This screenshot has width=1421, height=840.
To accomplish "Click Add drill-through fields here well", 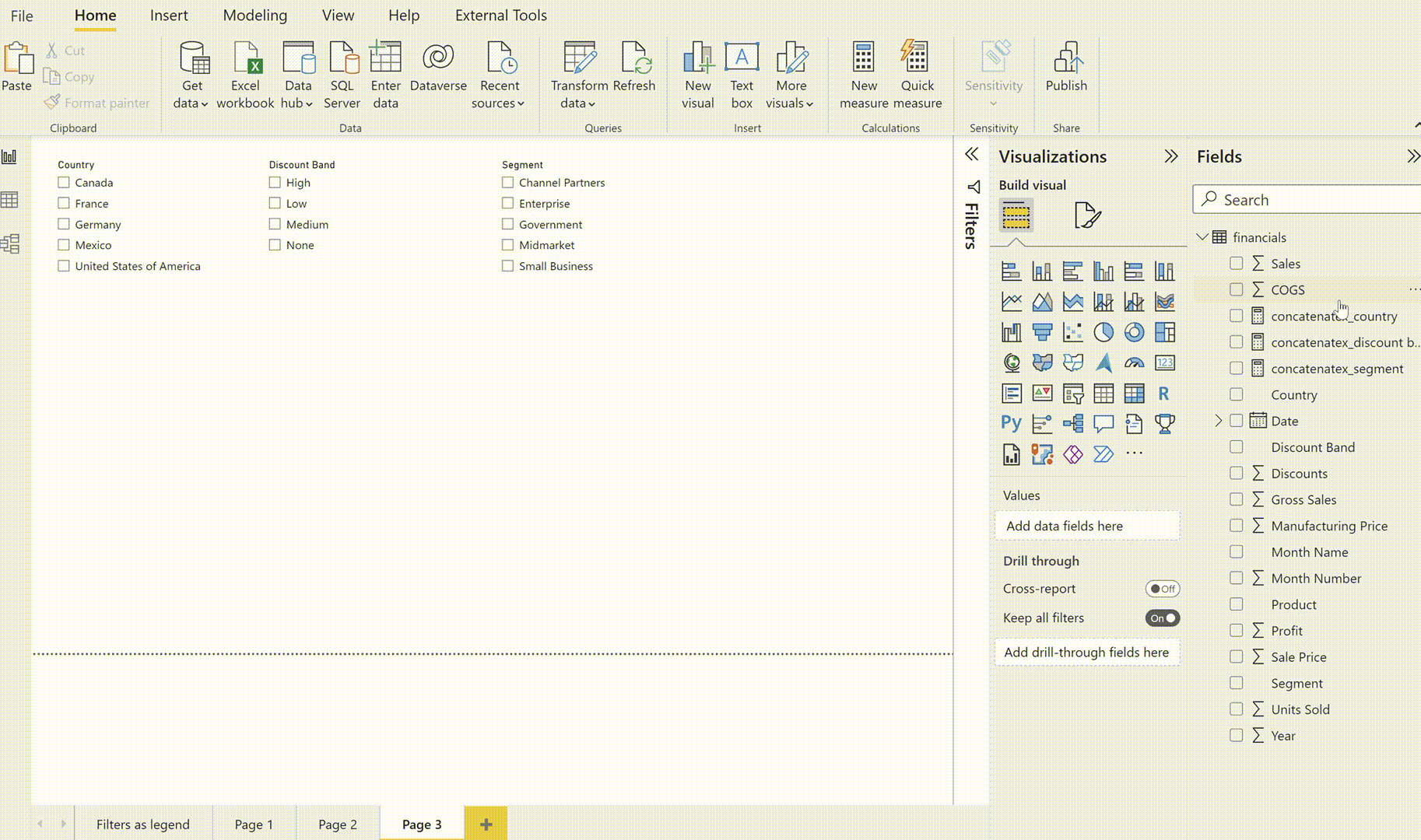I will [x=1087, y=653].
